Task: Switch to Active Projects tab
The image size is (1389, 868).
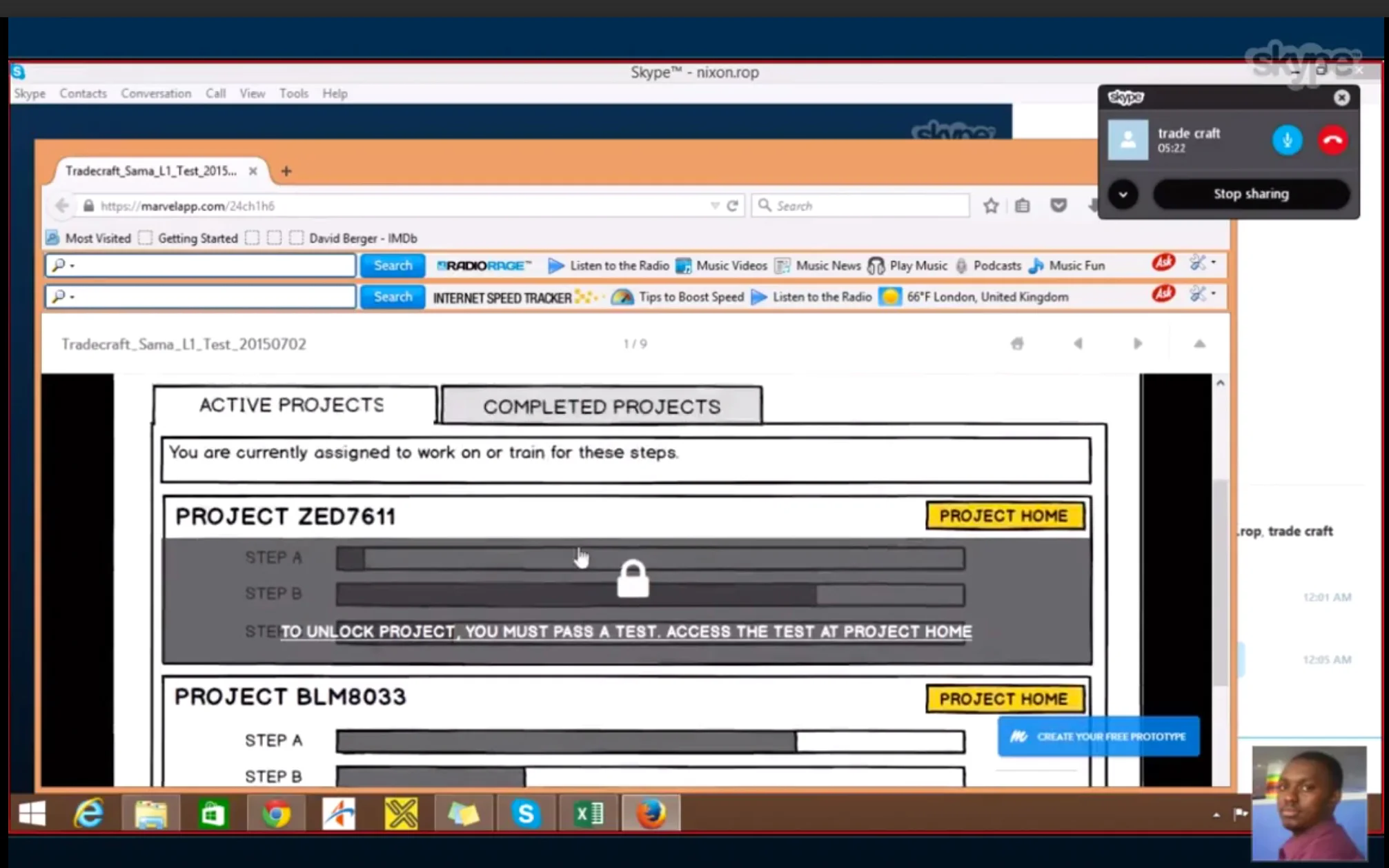Action: pos(294,405)
